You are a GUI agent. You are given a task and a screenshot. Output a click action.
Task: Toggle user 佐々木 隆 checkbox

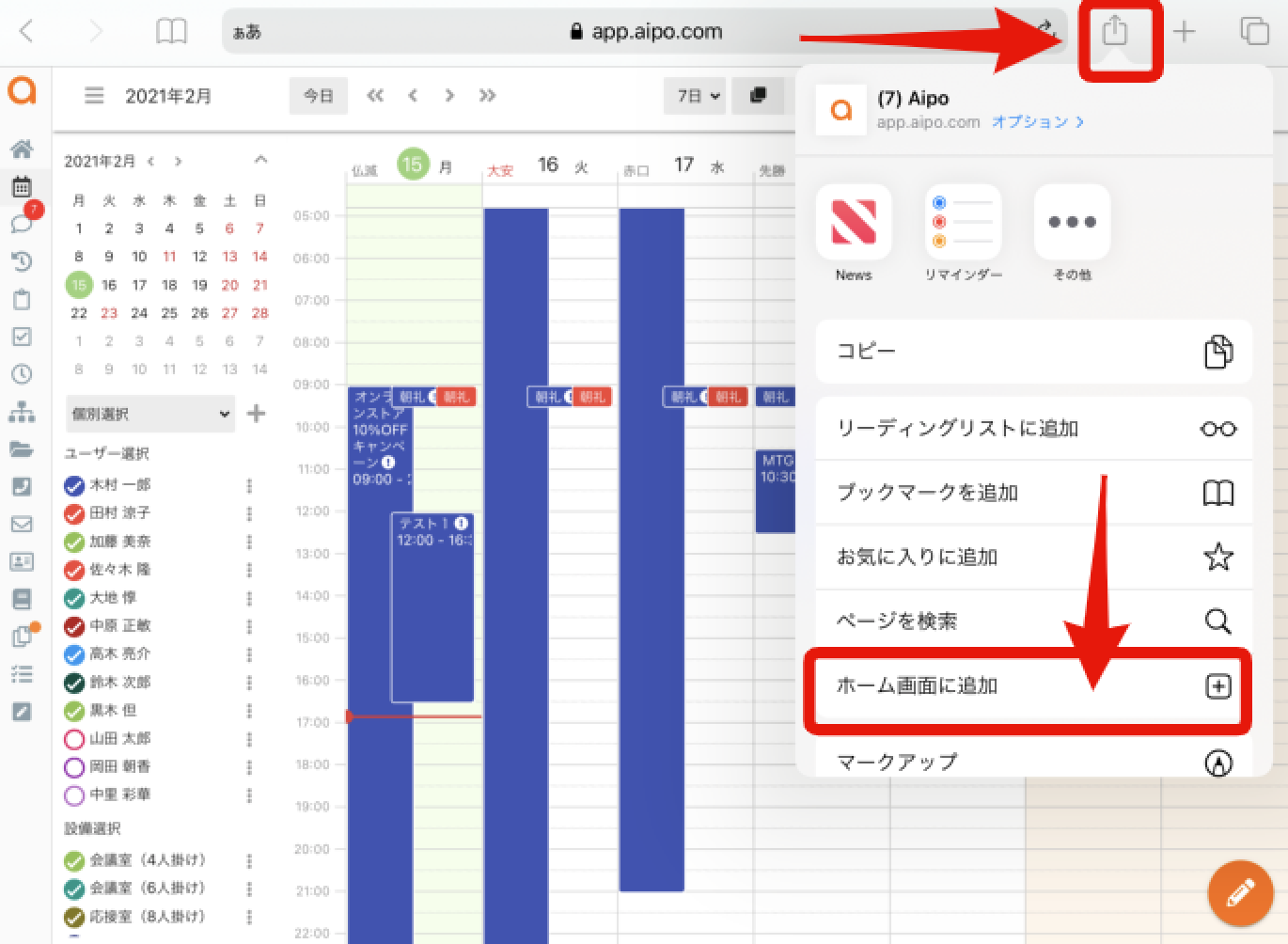point(74,571)
